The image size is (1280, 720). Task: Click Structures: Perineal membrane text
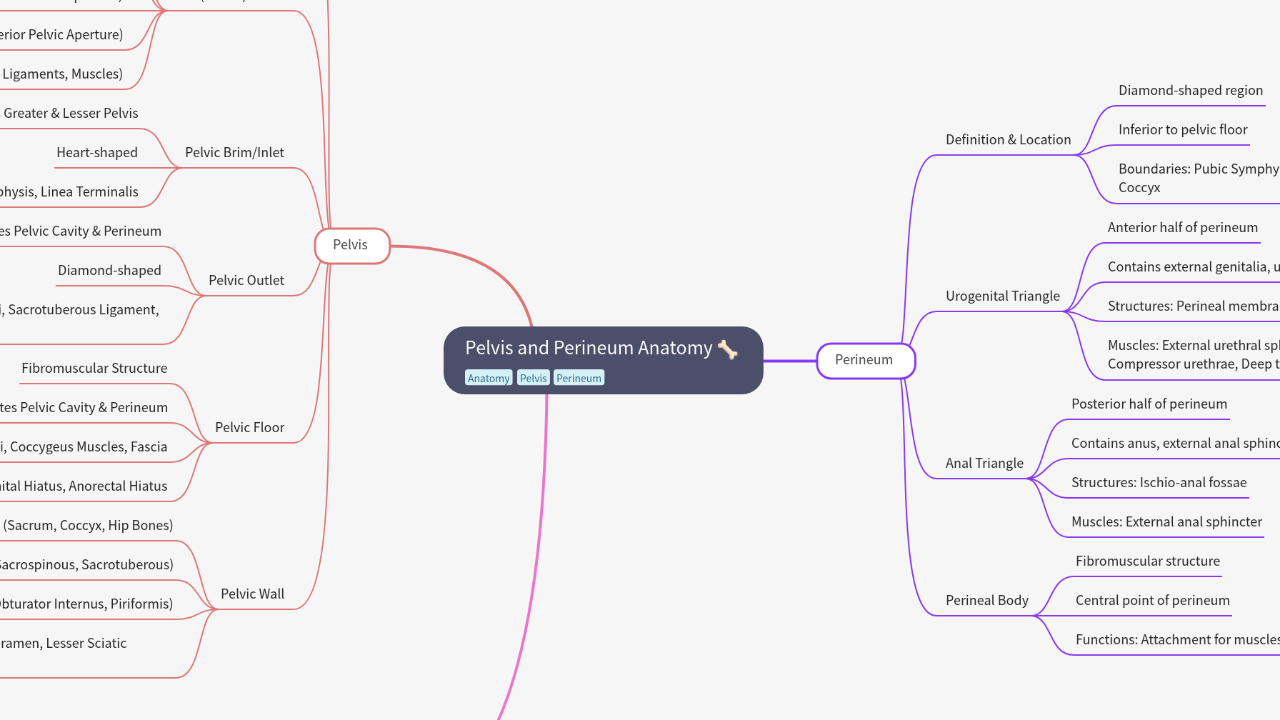pos(1193,307)
